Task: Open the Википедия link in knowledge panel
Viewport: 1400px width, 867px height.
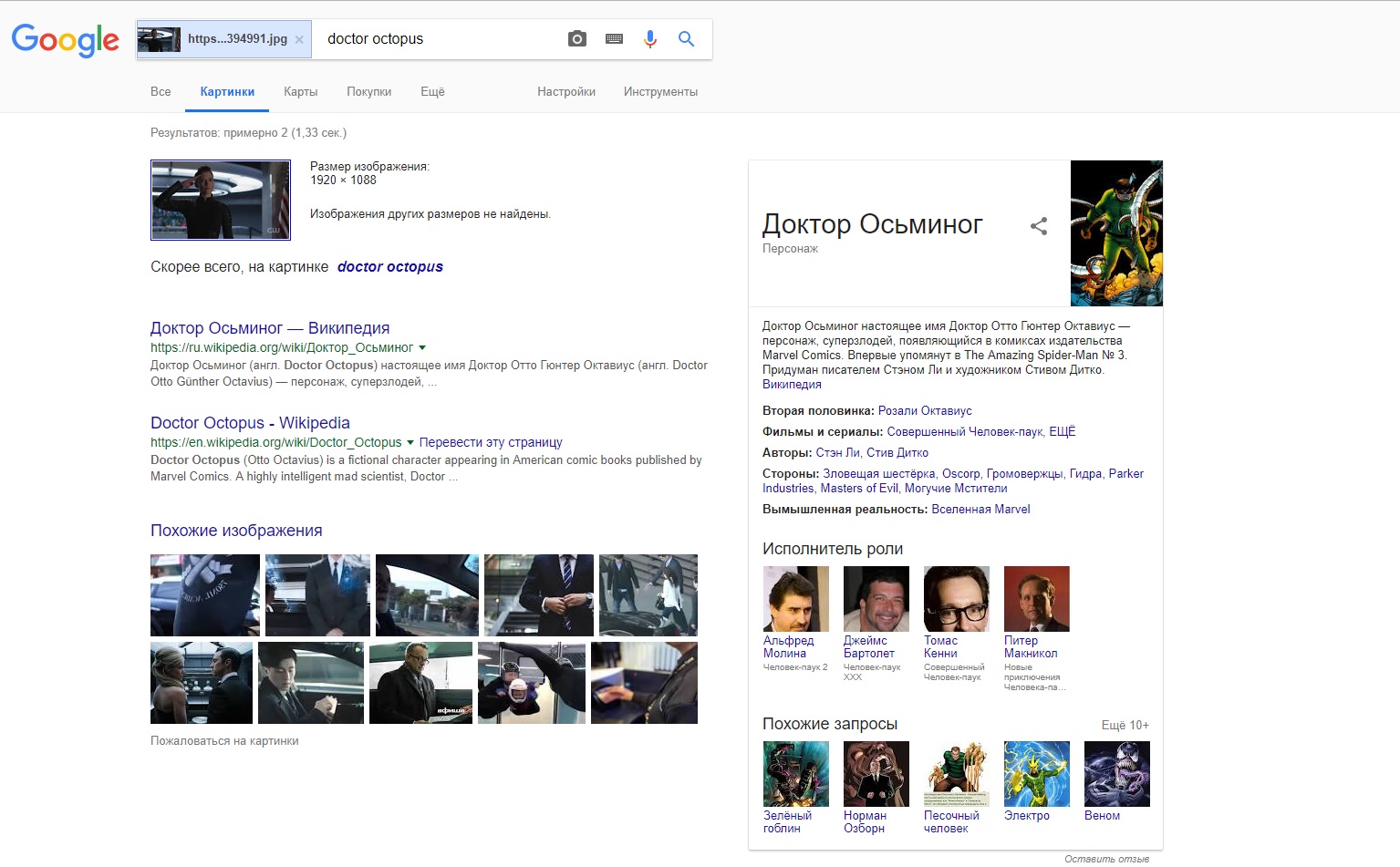Action: (792, 385)
